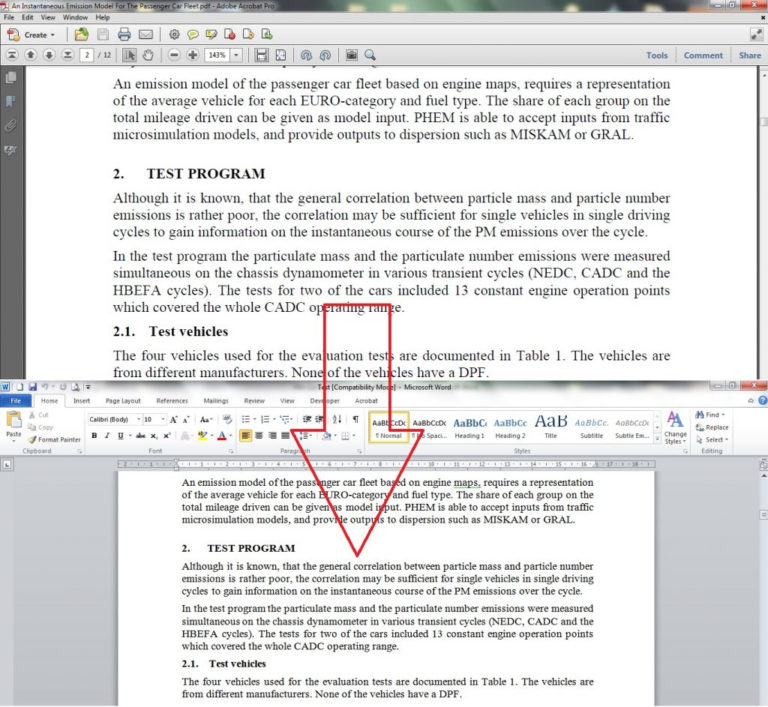Viewport: 768px width, 707px height.
Task: Open Attachments paperclip panel in Acrobat sidebar
Action: (10, 125)
